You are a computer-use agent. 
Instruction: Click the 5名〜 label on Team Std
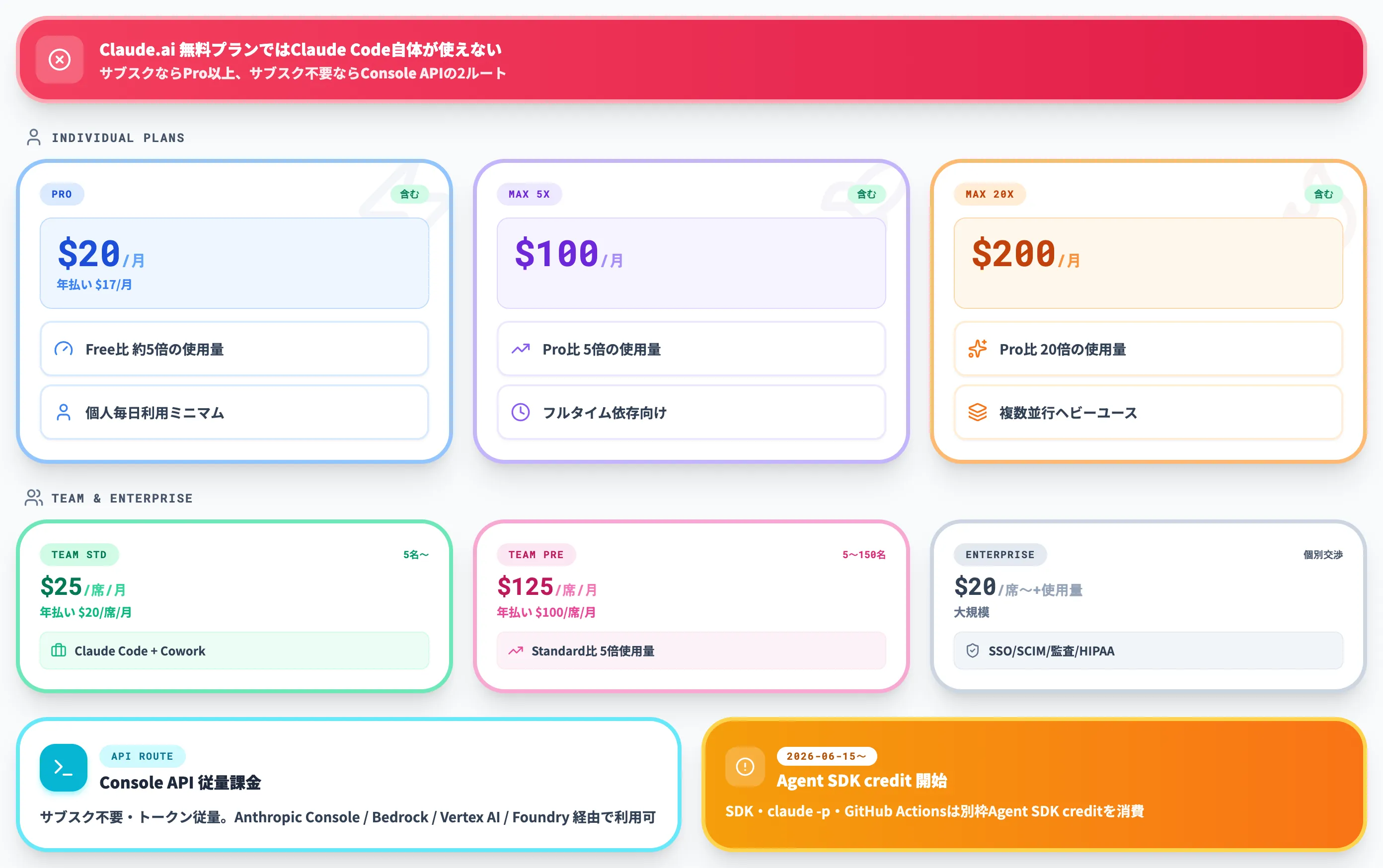(x=416, y=555)
